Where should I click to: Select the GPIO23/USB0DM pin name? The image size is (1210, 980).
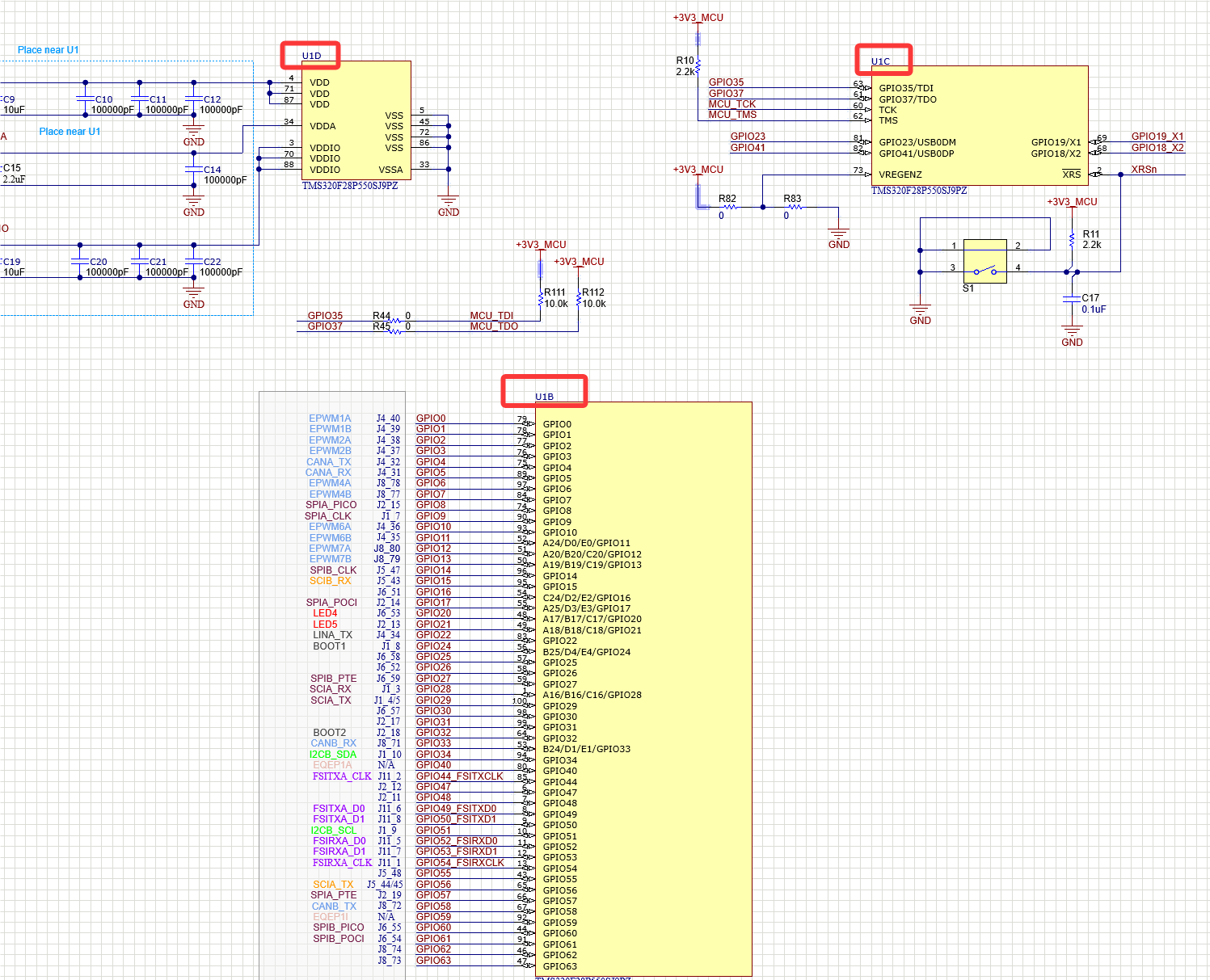pos(917,142)
